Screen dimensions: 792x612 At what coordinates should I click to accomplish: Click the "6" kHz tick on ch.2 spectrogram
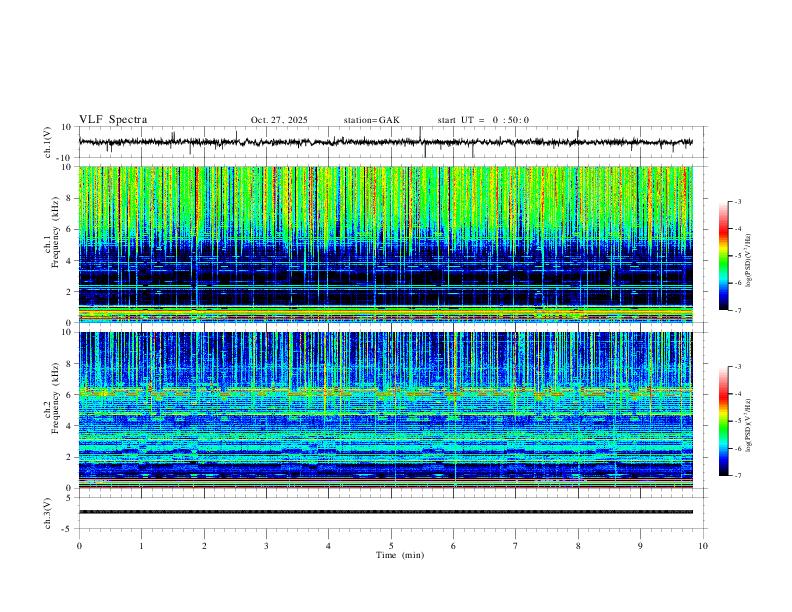[x=70, y=395]
